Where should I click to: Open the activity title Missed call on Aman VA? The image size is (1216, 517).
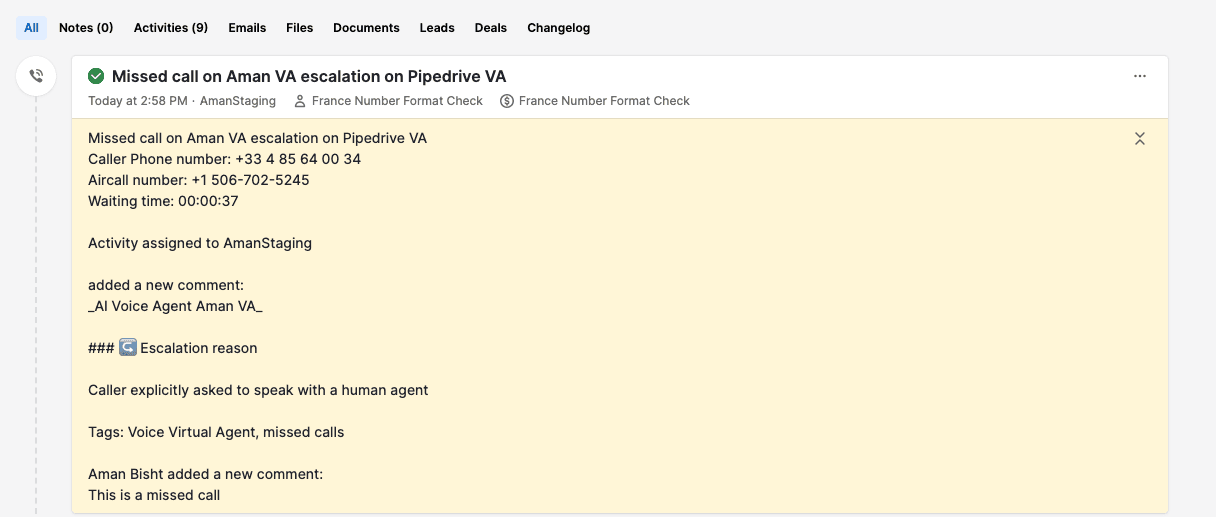(x=309, y=76)
